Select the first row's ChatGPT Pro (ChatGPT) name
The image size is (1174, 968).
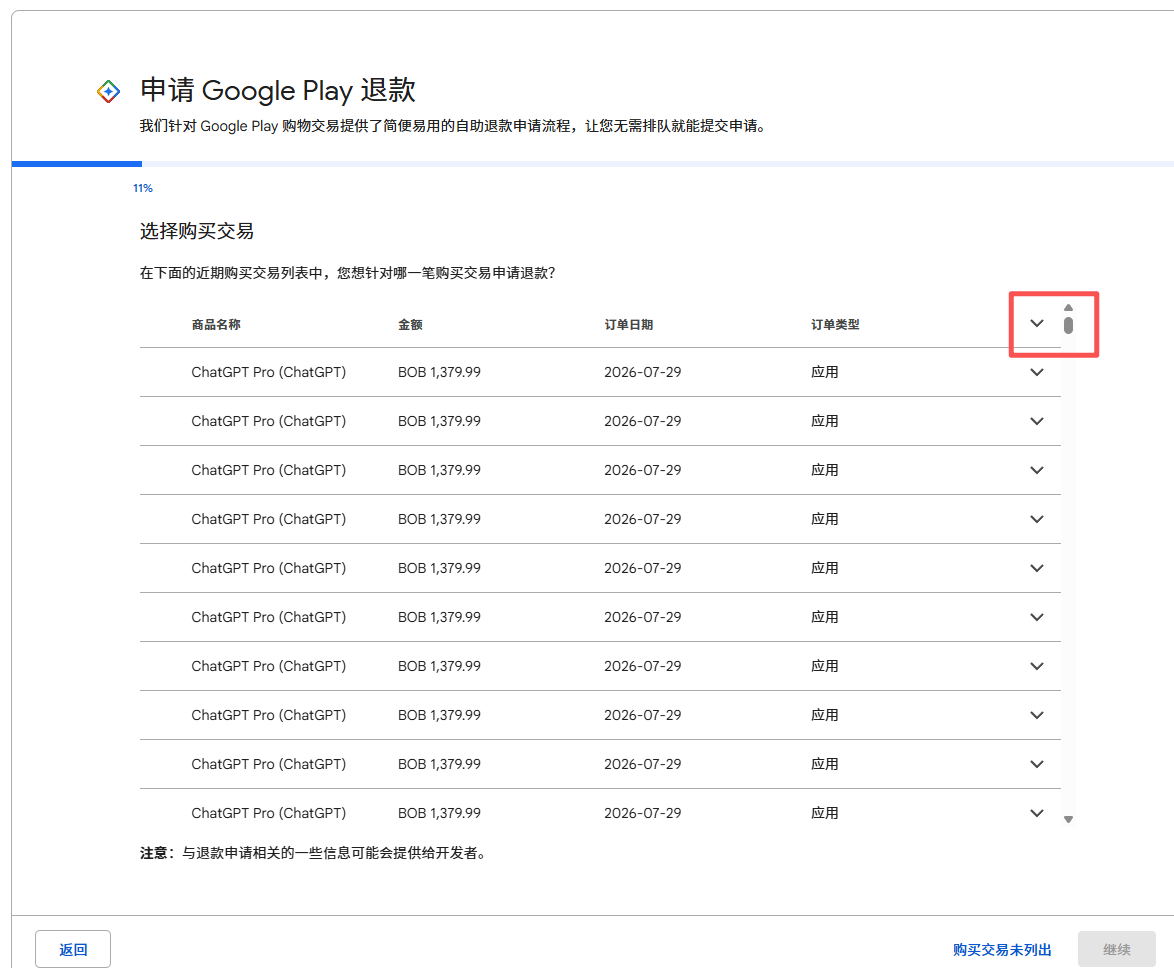pos(269,372)
